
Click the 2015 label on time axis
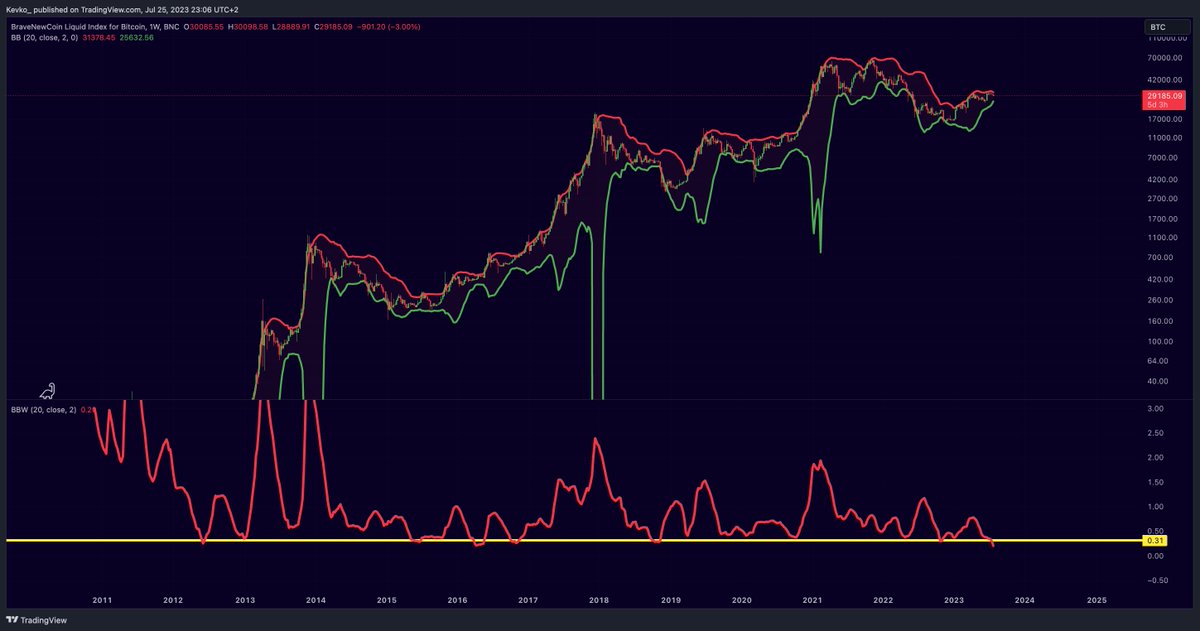387,600
